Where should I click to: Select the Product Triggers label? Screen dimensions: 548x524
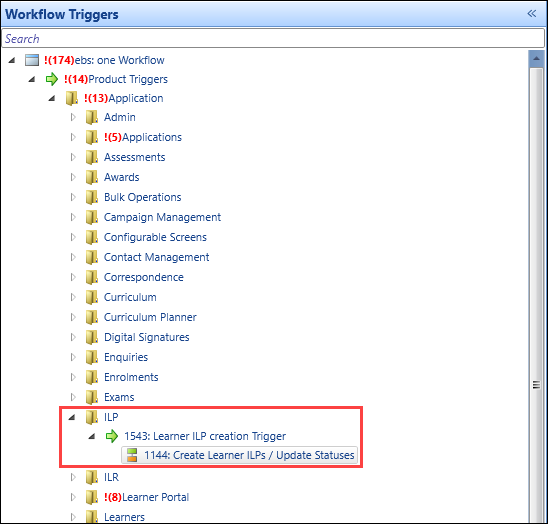116,79
